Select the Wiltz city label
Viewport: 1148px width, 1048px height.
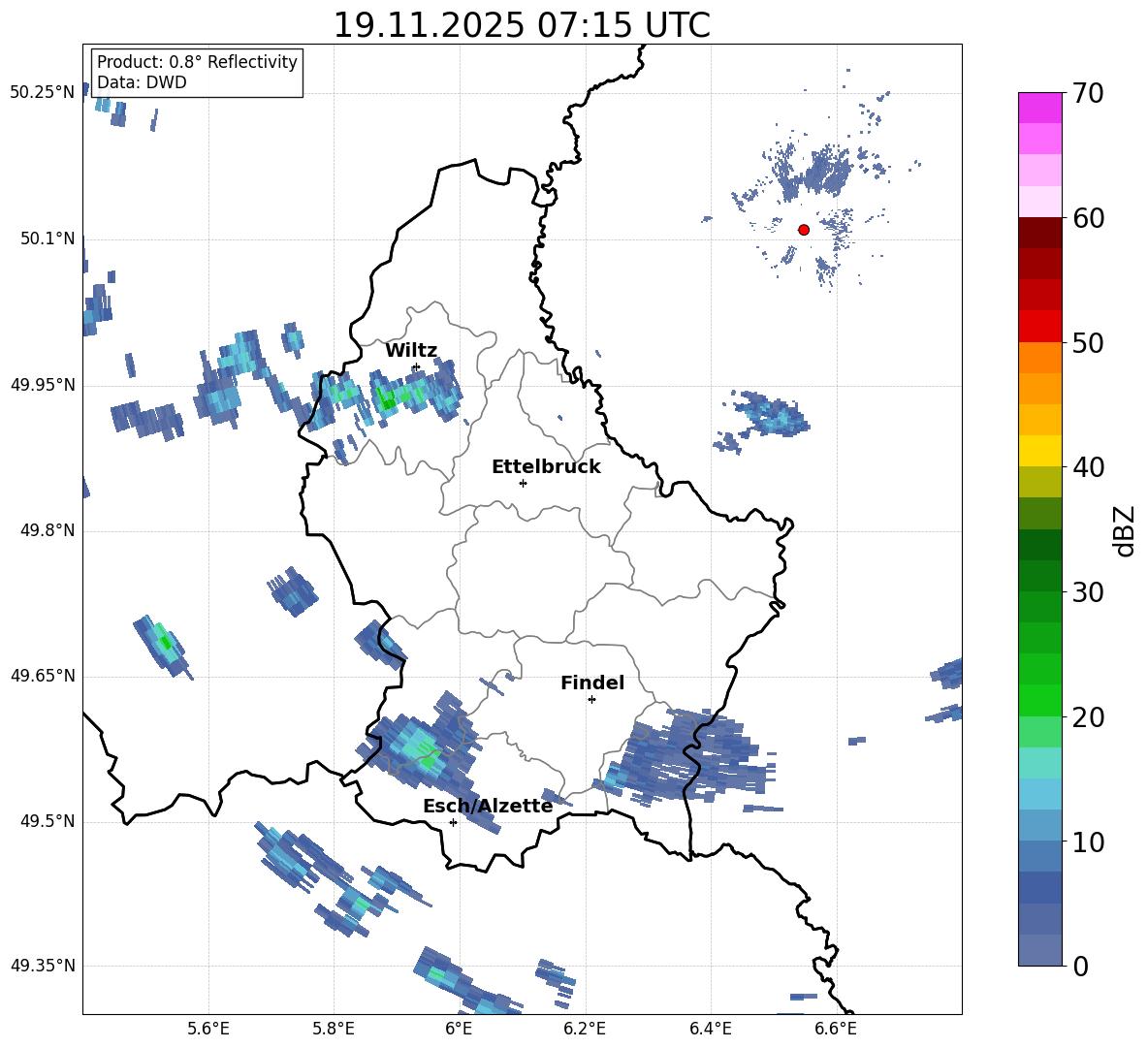point(411,351)
